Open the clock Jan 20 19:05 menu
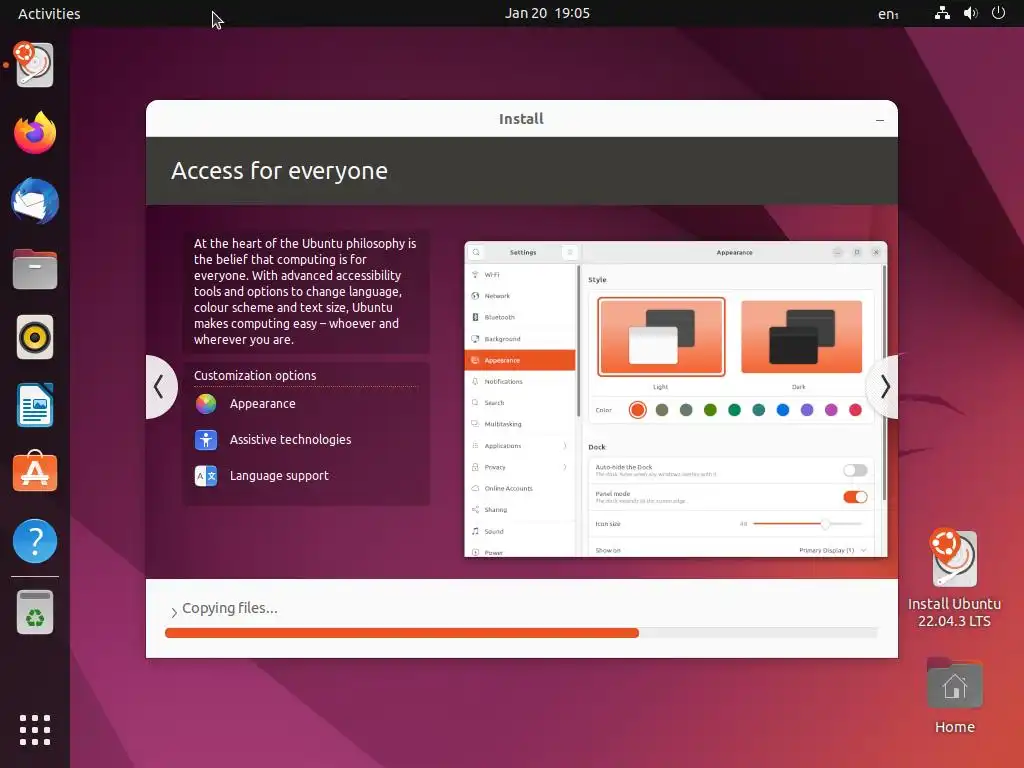 click(547, 13)
